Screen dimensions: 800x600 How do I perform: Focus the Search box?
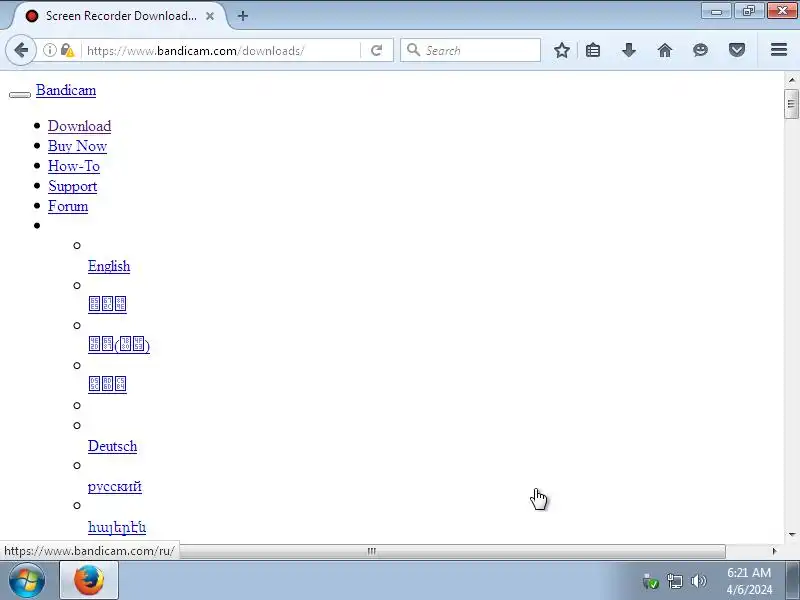click(x=470, y=50)
